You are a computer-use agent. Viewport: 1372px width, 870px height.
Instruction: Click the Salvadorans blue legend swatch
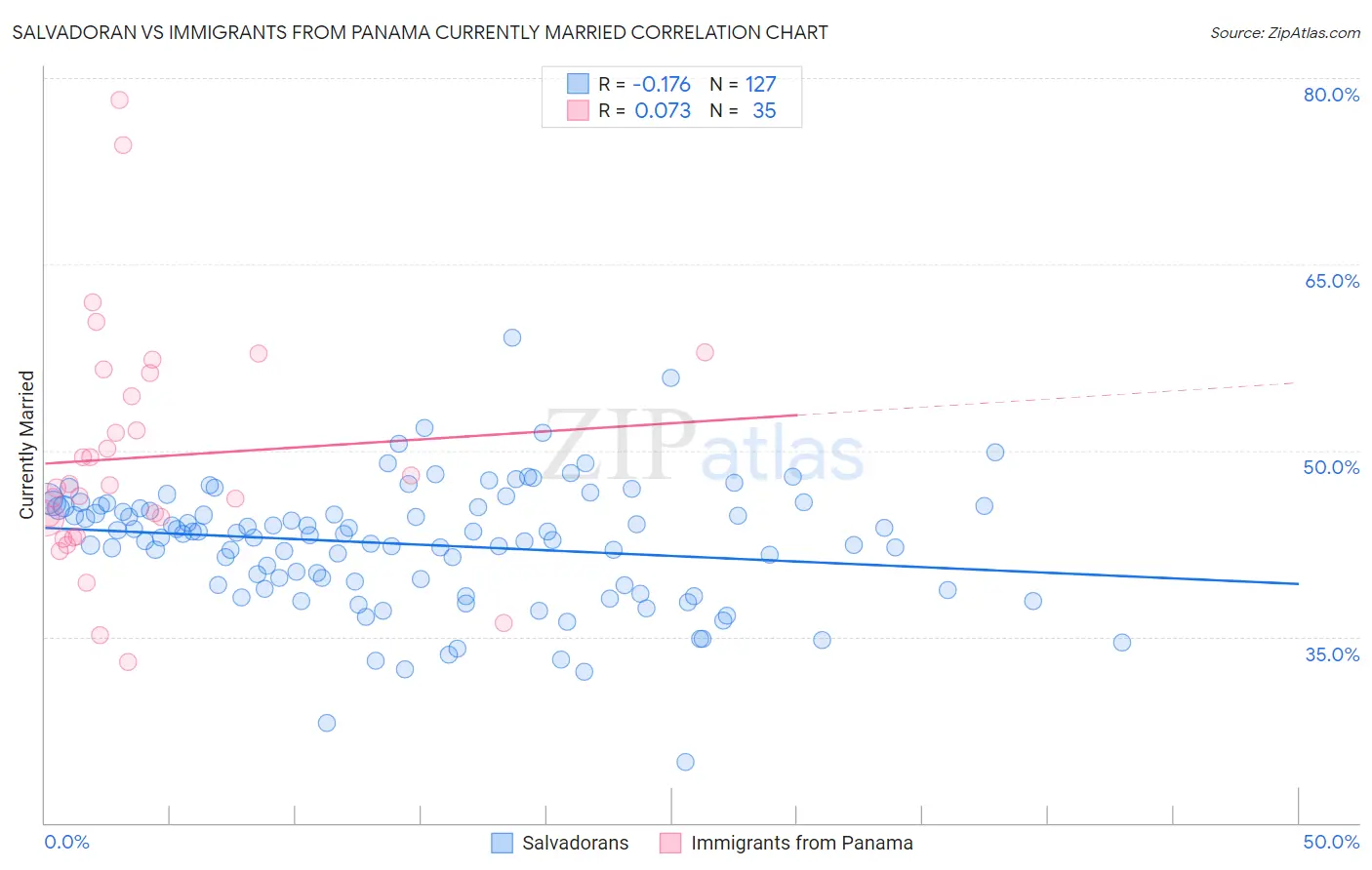pyautogui.click(x=502, y=843)
